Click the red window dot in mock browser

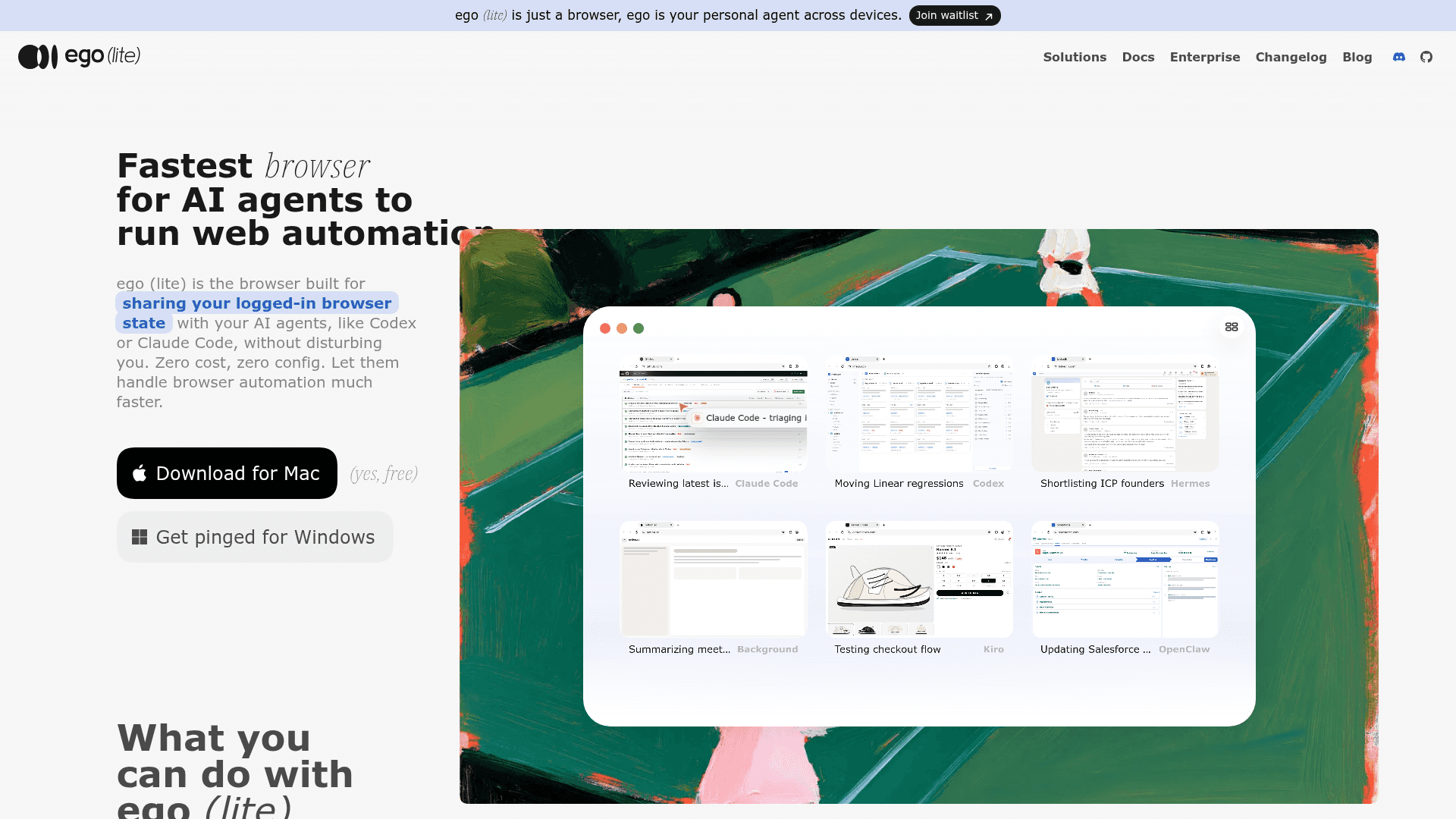(605, 328)
